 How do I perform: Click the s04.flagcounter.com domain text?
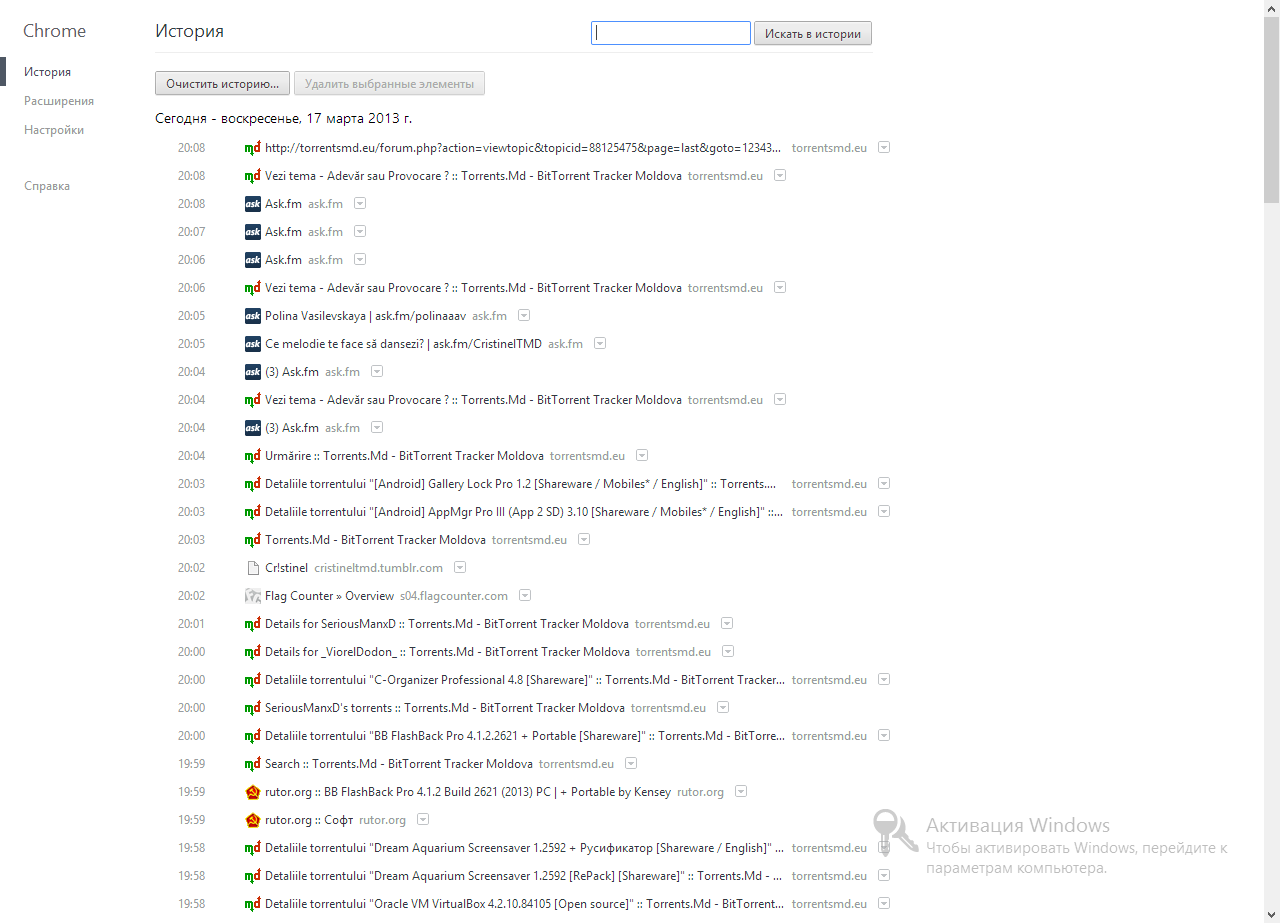454,596
